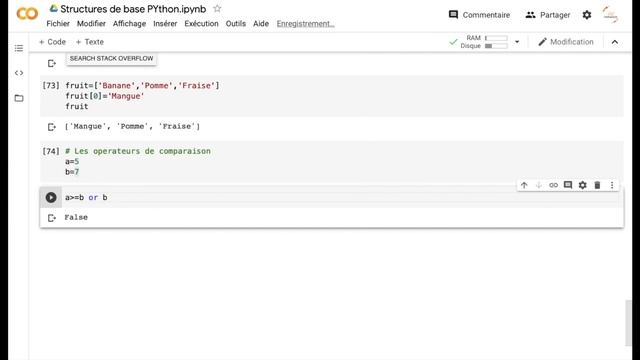Open the Google Drive icon beside notebook title
The image size is (640, 360).
(53, 8)
